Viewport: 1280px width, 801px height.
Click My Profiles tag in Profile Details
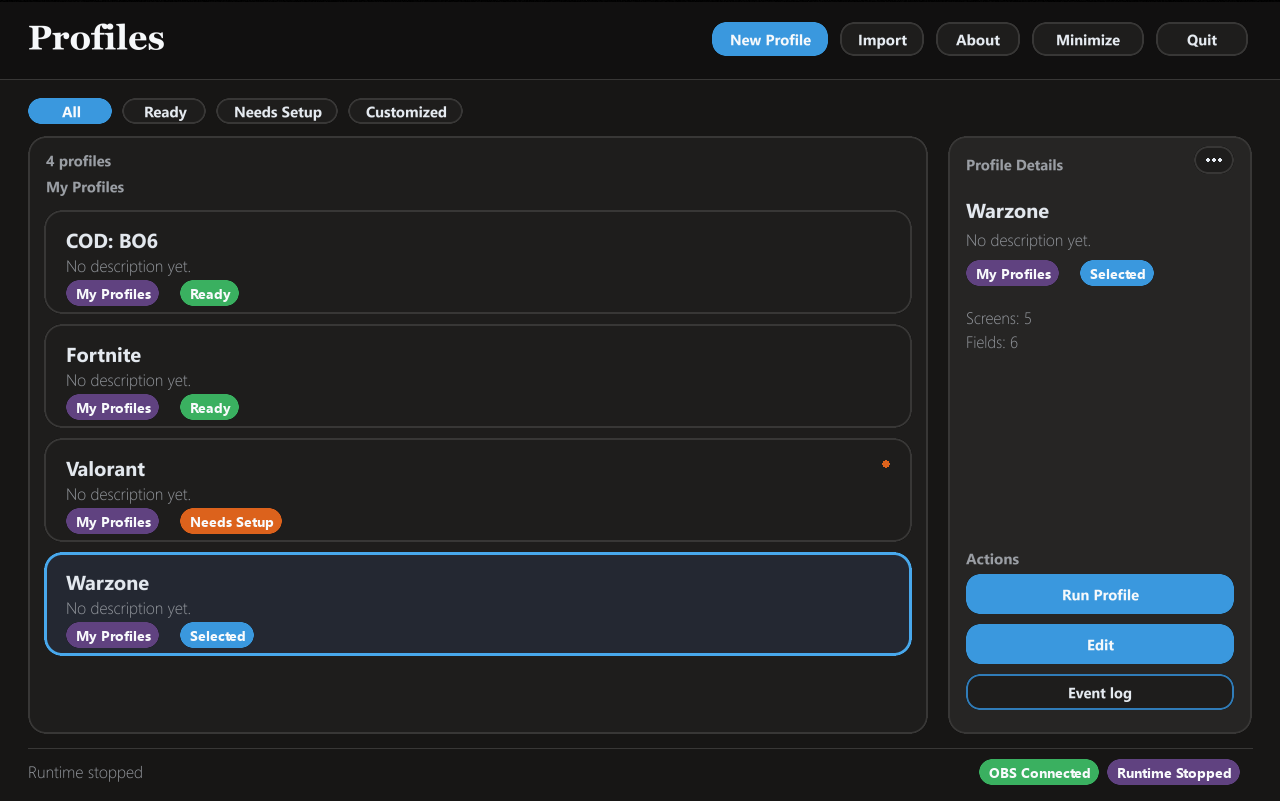pos(1013,273)
